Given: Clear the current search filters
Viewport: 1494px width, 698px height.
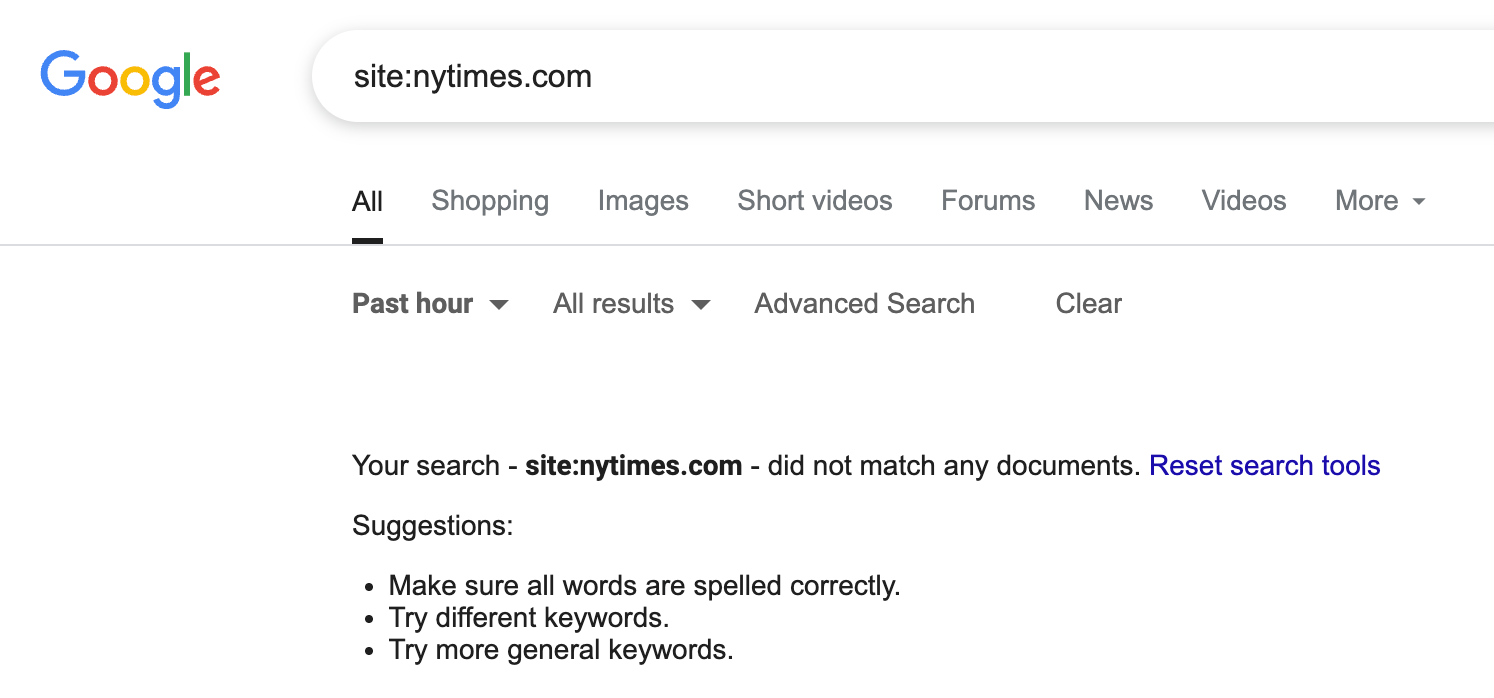Looking at the screenshot, I should click(1088, 303).
